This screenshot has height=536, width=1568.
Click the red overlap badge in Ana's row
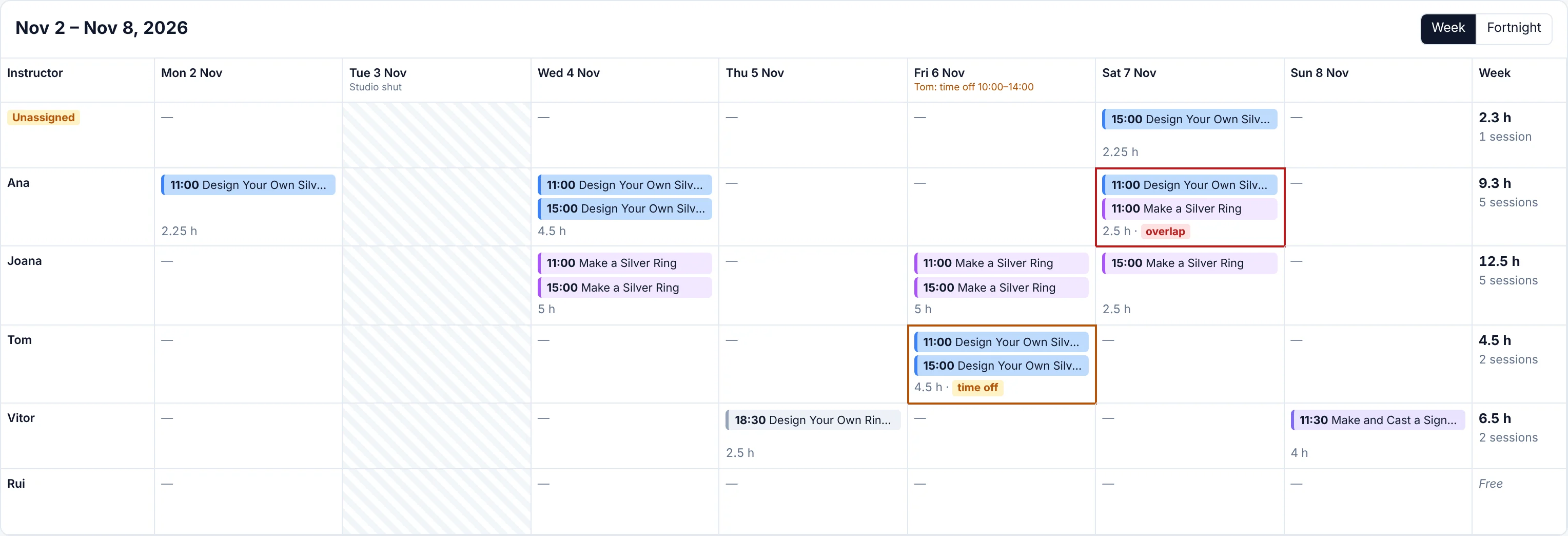tap(1165, 232)
